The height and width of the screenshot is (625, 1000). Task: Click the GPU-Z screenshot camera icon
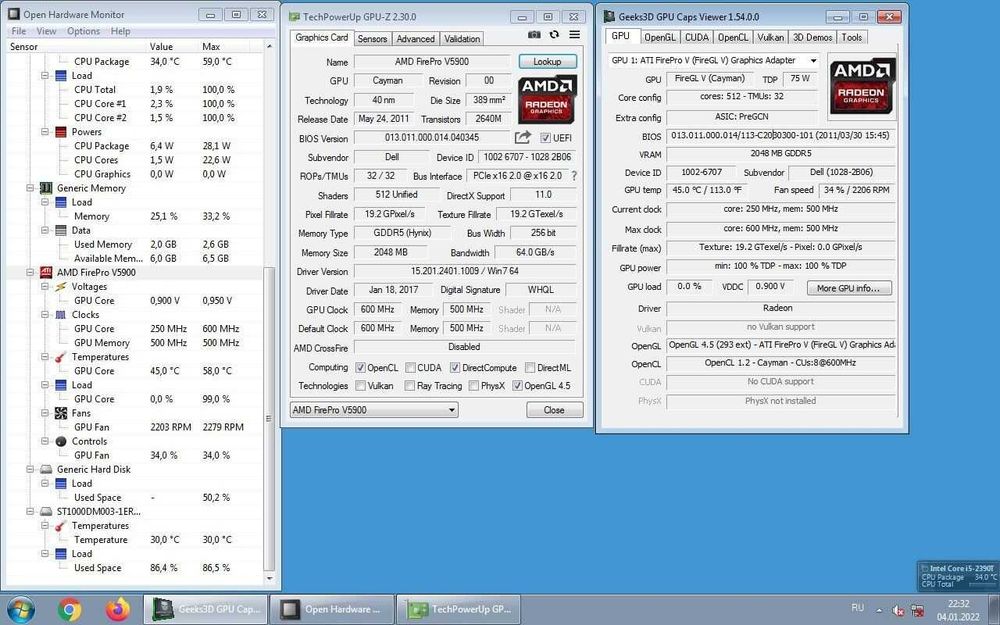pos(534,34)
